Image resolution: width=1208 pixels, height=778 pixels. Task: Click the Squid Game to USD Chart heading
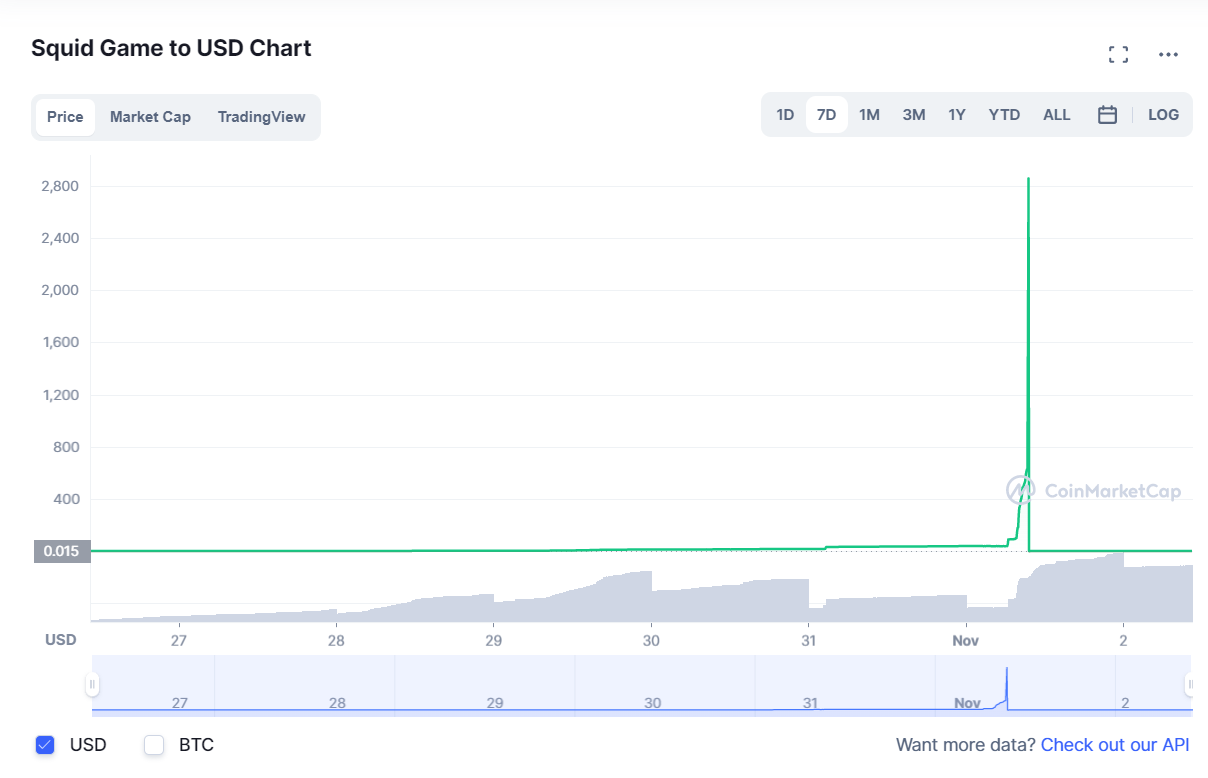click(x=171, y=48)
